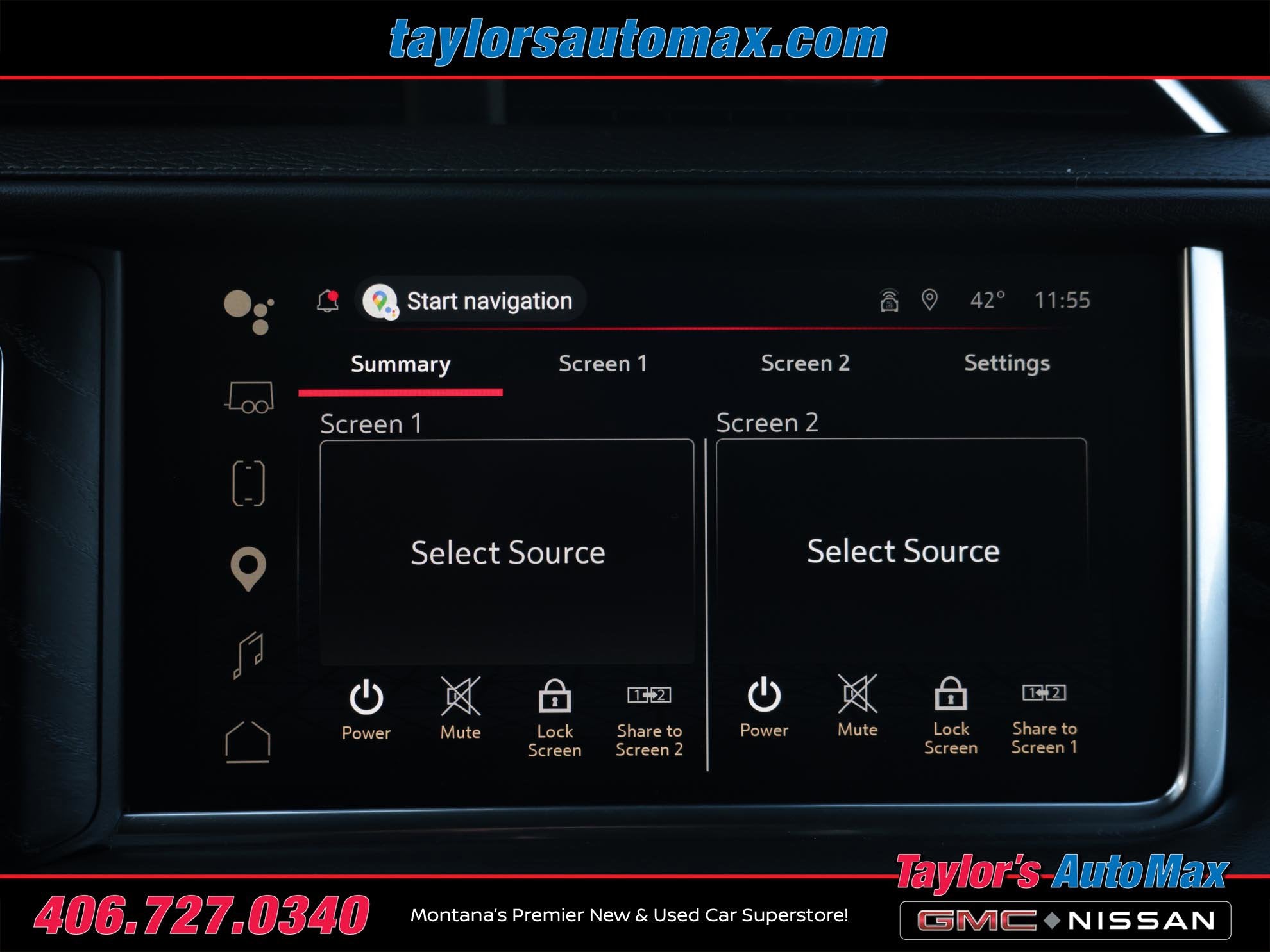This screenshot has height=952, width=1270.
Task: Tap the Wi-Fi hotspot status icon
Action: [889, 300]
